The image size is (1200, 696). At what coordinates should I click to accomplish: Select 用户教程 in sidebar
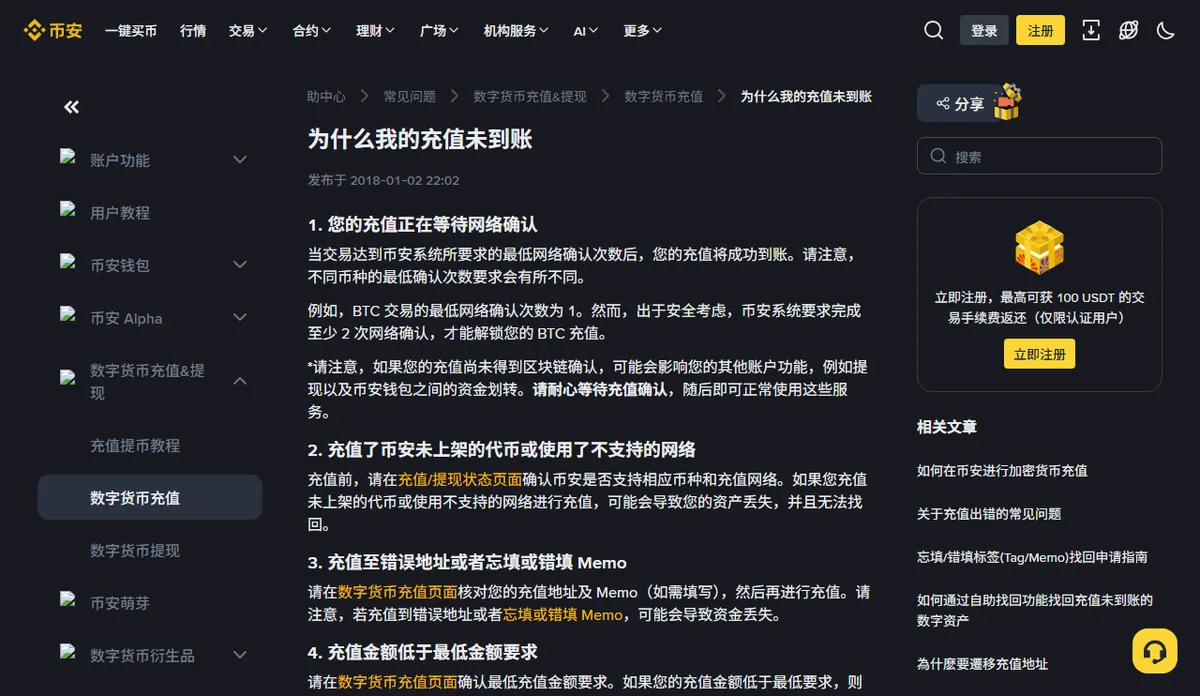120,213
